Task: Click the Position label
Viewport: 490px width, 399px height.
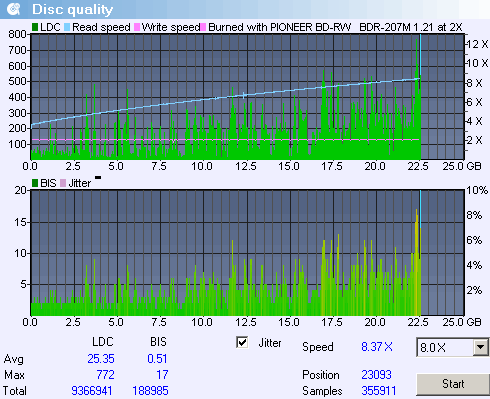Action: (x=321, y=375)
